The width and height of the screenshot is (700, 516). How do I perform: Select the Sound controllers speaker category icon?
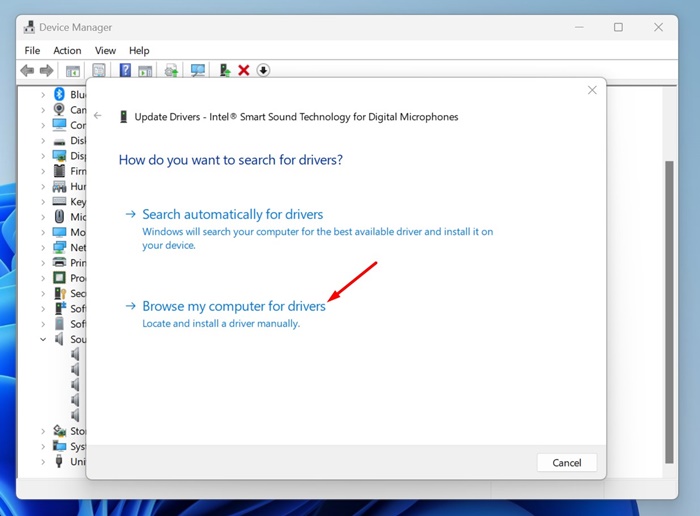[59, 339]
